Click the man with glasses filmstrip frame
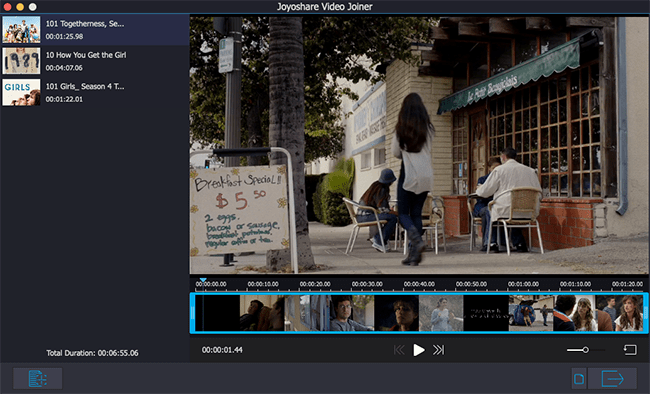650x394 pixels. pyautogui.click(x=352, y=313)
